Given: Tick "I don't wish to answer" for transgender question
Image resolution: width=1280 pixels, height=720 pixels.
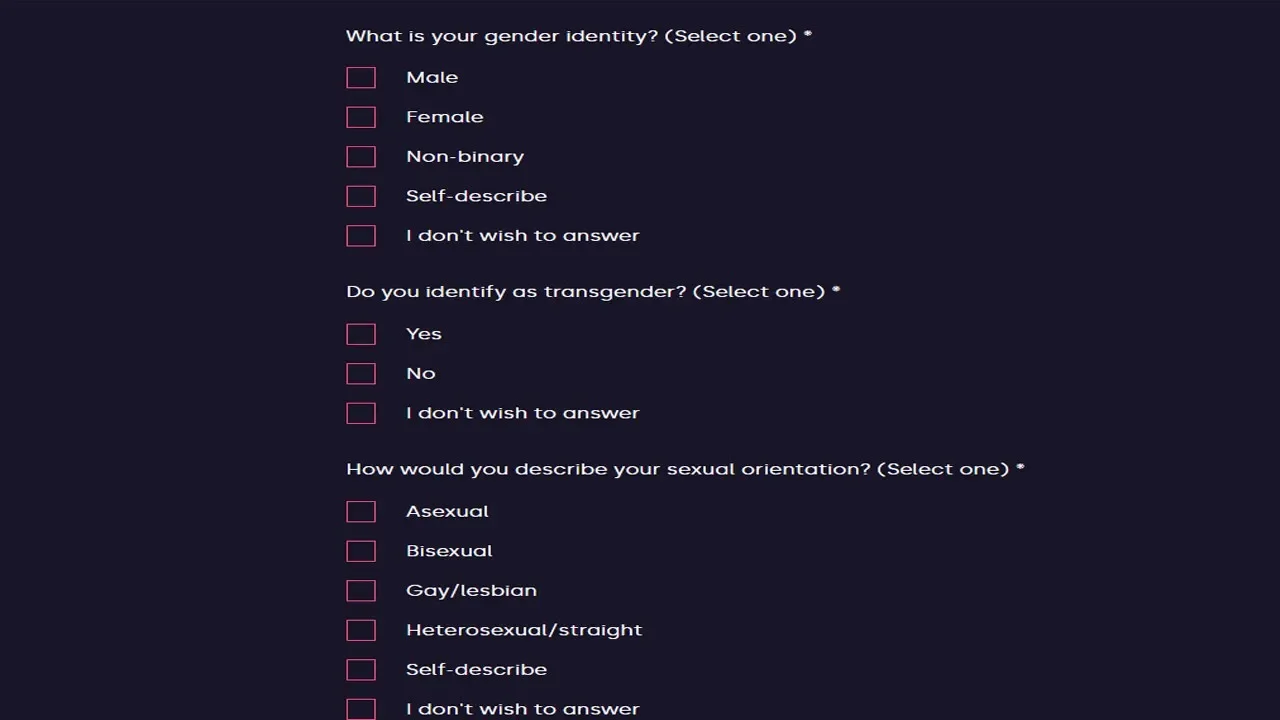Looking at the screenshot, I should [361, 413].
